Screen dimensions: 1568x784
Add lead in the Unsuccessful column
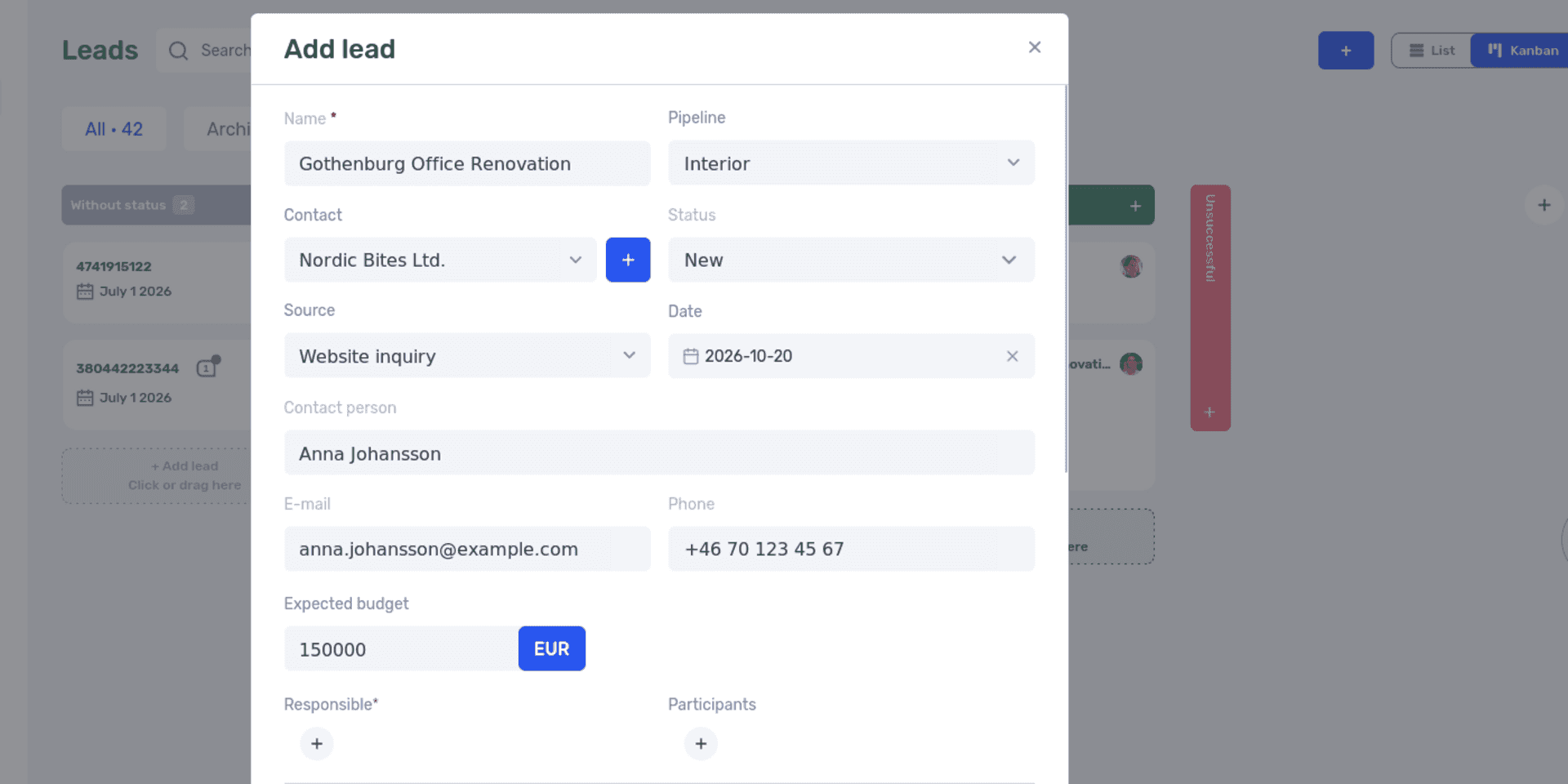tap(1209, 412)
